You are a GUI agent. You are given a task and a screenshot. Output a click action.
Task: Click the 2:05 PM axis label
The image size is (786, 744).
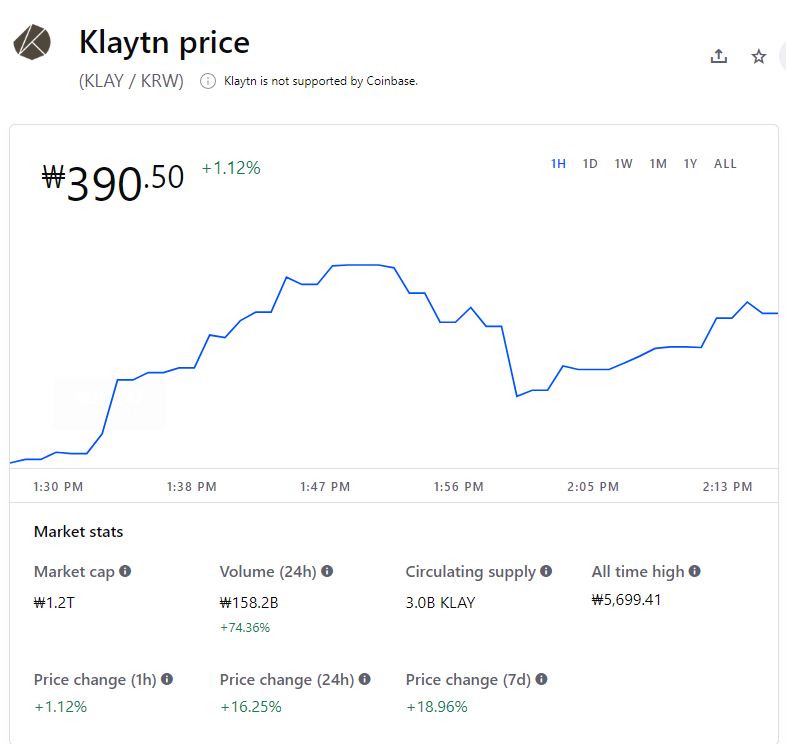[x=593, y=487]
